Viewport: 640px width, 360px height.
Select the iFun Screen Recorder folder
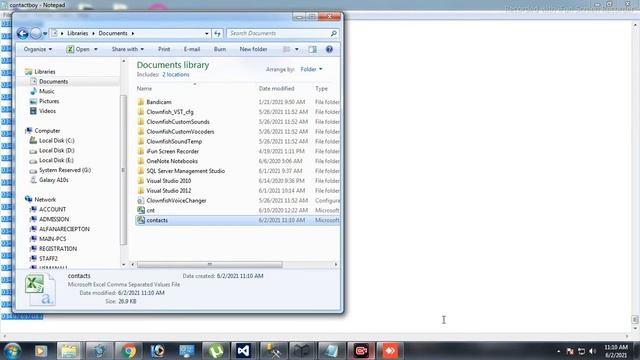pos(172,151)
